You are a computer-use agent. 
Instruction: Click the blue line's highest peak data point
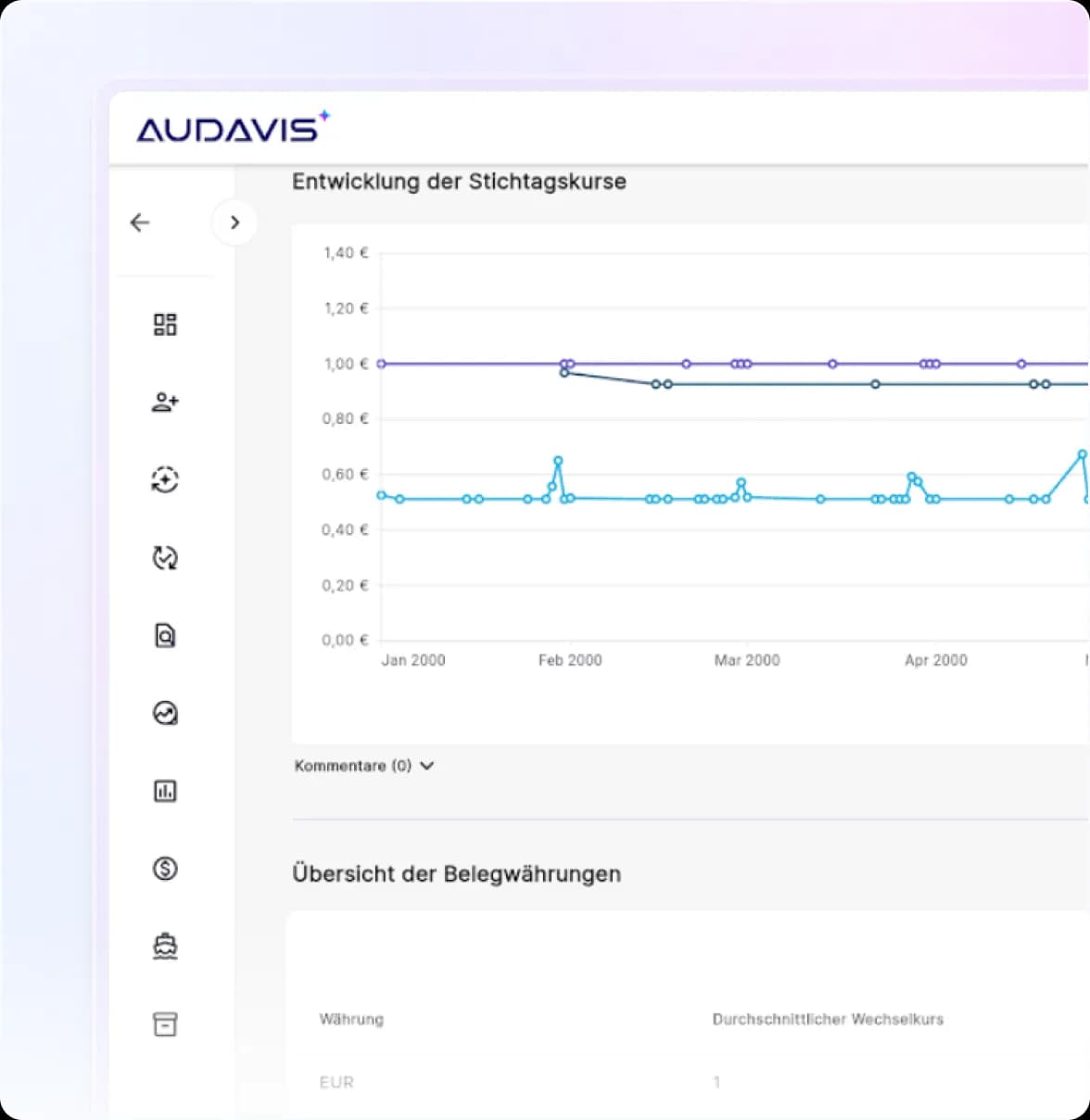[1083, 455]
